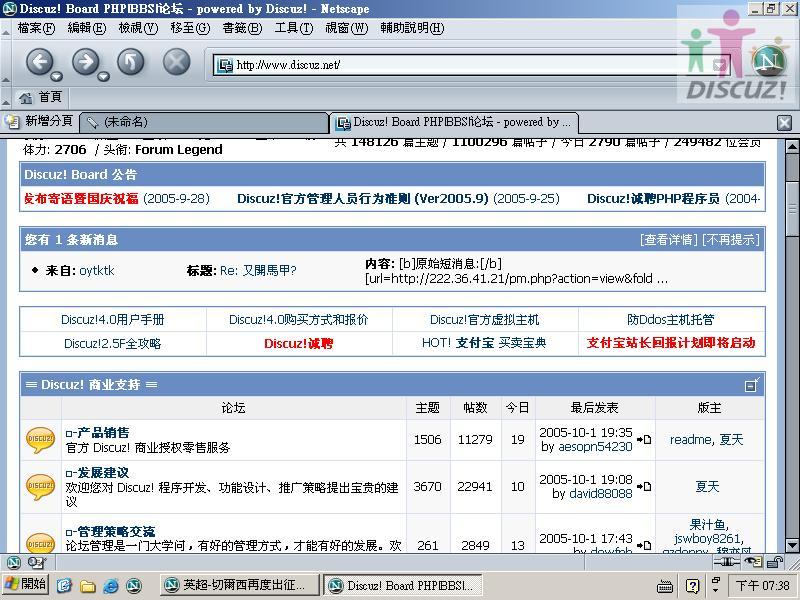This screenshot has width=800, height=600.
Task: Open the 首頁 home bookmark
Action: coord(40,96)
